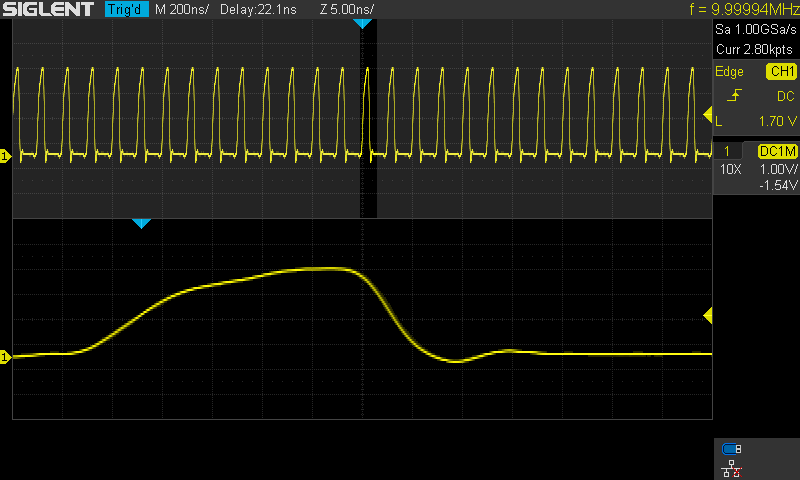Click the Curr 2.80kpts memory depth
The width and height of the screenshot is (800, 480).
click(x=755, y=49)
